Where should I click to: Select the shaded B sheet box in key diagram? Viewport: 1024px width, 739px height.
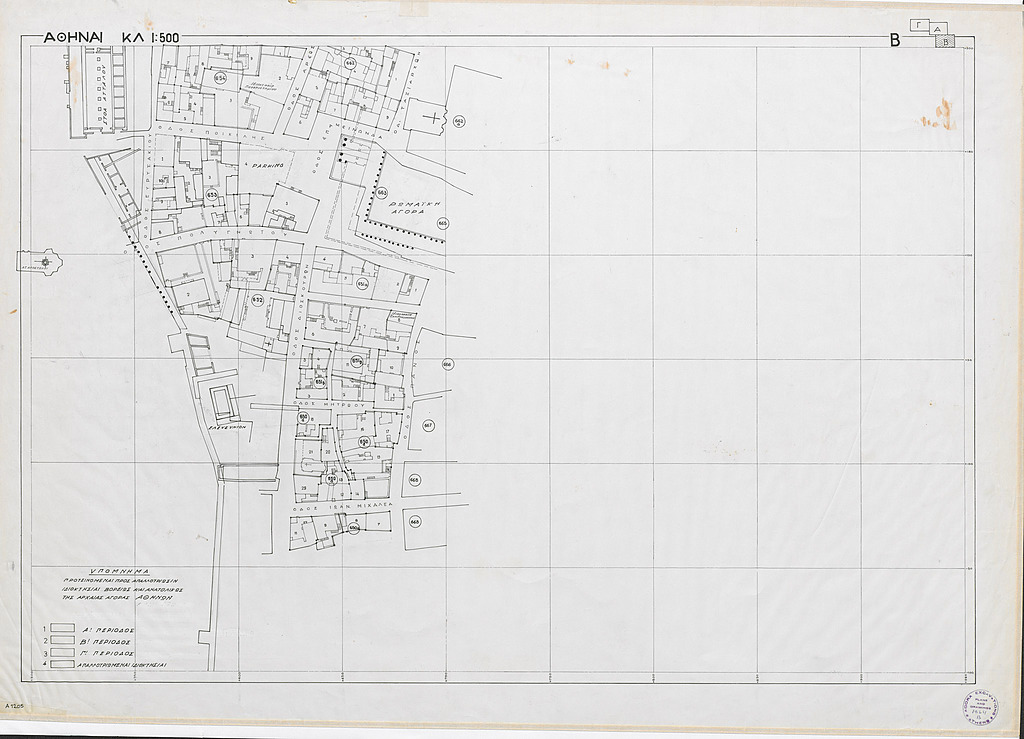945,41
